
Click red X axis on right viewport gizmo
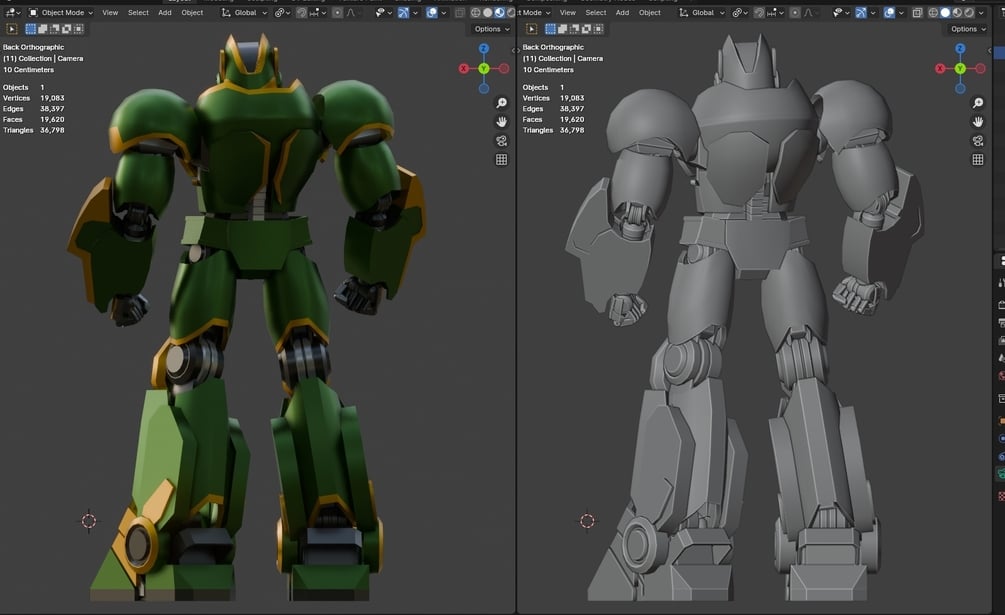point(940,68)
